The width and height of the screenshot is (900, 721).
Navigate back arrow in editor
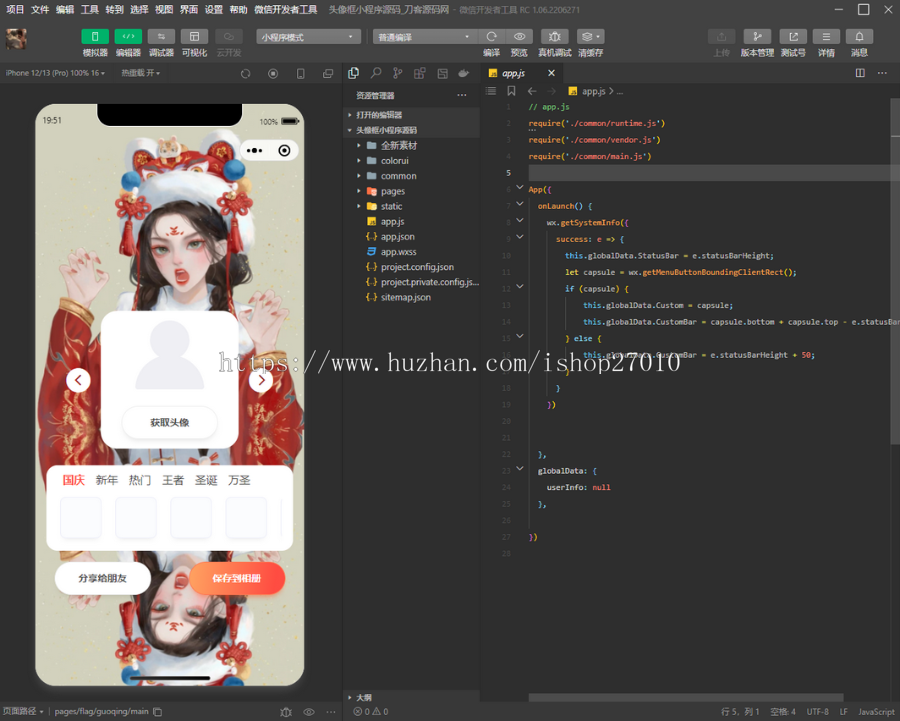coord(532,91)
